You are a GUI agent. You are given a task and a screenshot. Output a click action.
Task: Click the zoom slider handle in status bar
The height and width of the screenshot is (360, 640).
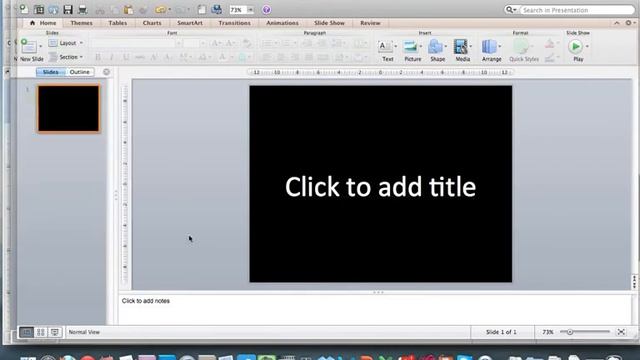(x=570, y=332)
